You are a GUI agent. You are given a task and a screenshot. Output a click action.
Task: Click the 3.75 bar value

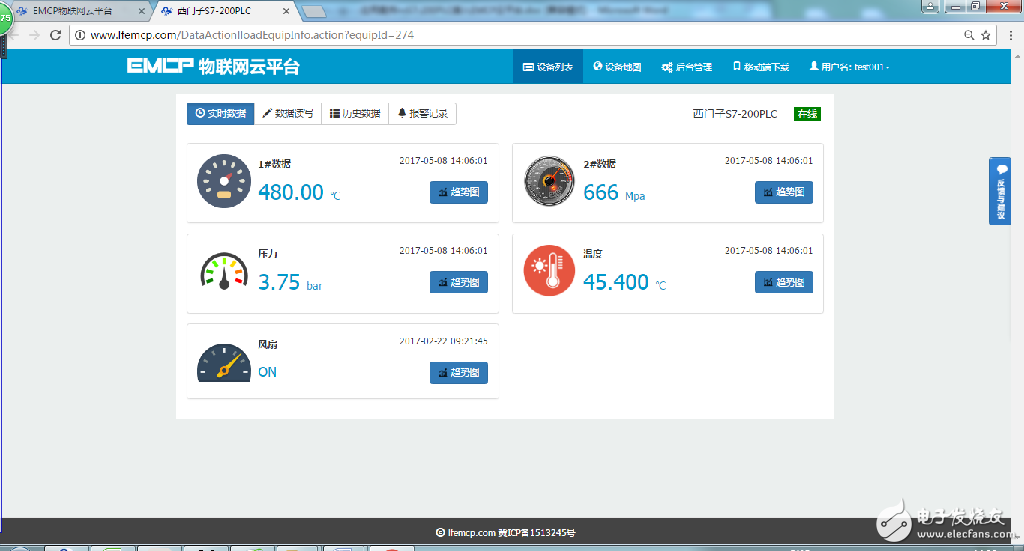click(289, 282)
